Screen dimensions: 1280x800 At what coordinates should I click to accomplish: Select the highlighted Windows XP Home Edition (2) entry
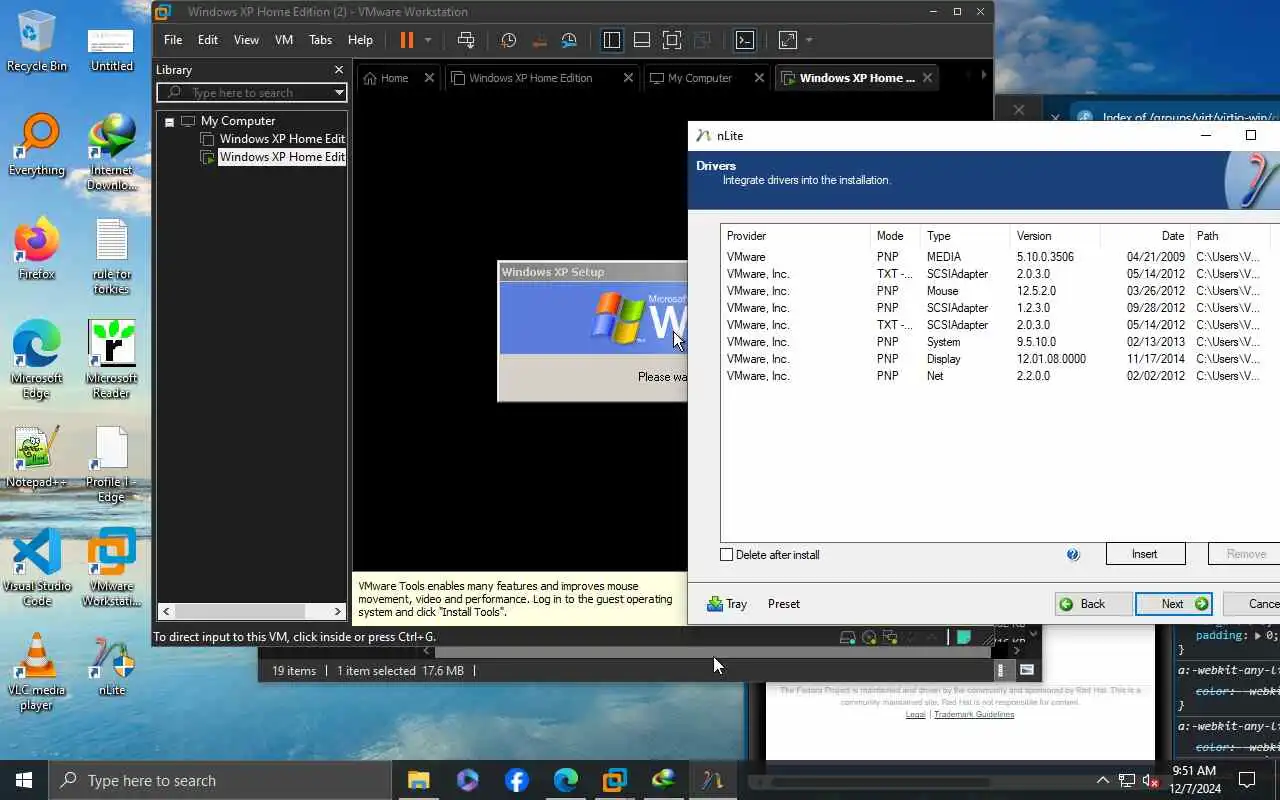coord(282,157)
